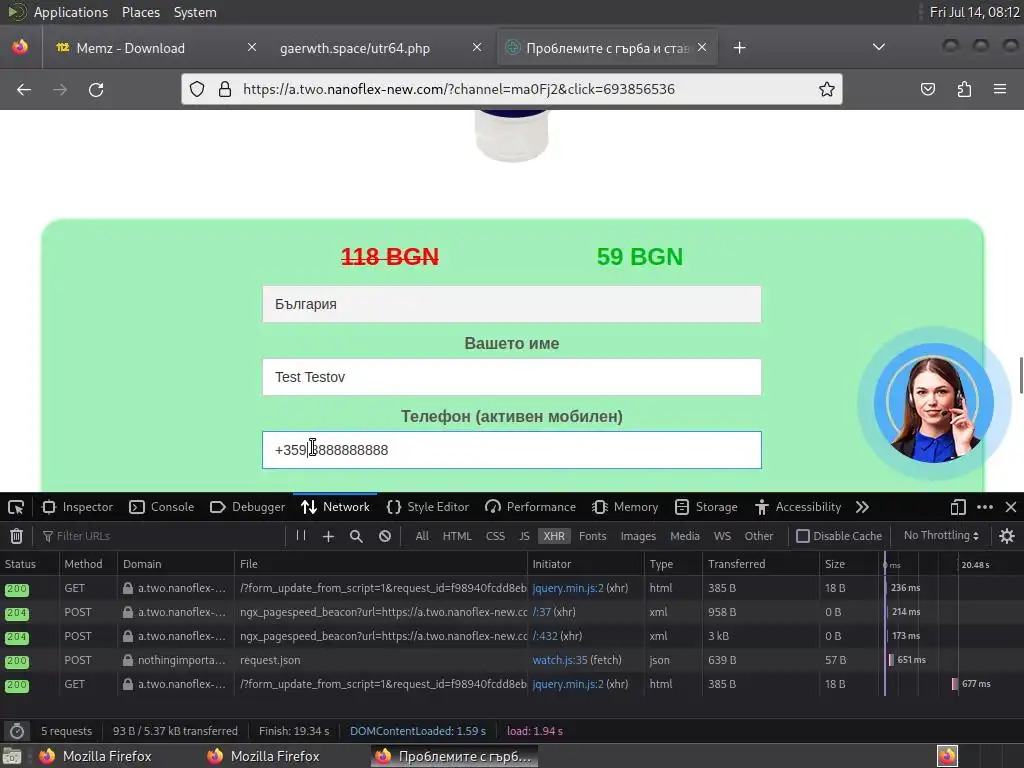This screenshot has height=768, width=1024.
Task: Reload the current page
Action: (96, 89)
